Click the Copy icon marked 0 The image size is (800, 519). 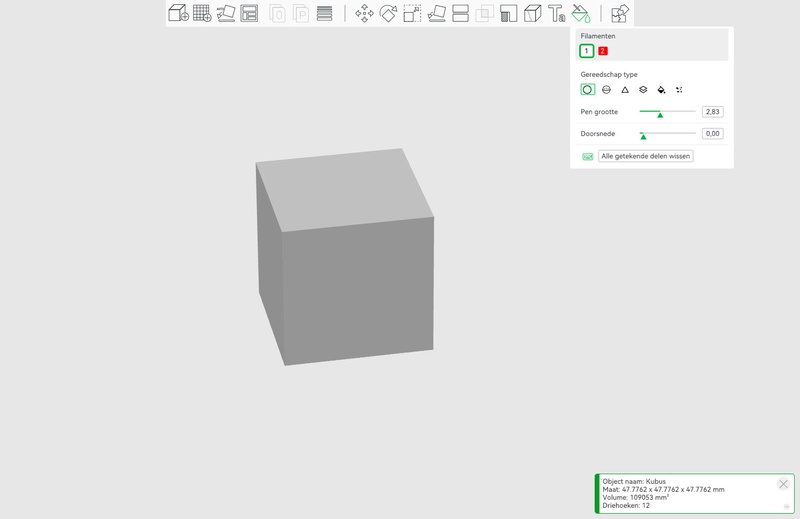[277, 13]
